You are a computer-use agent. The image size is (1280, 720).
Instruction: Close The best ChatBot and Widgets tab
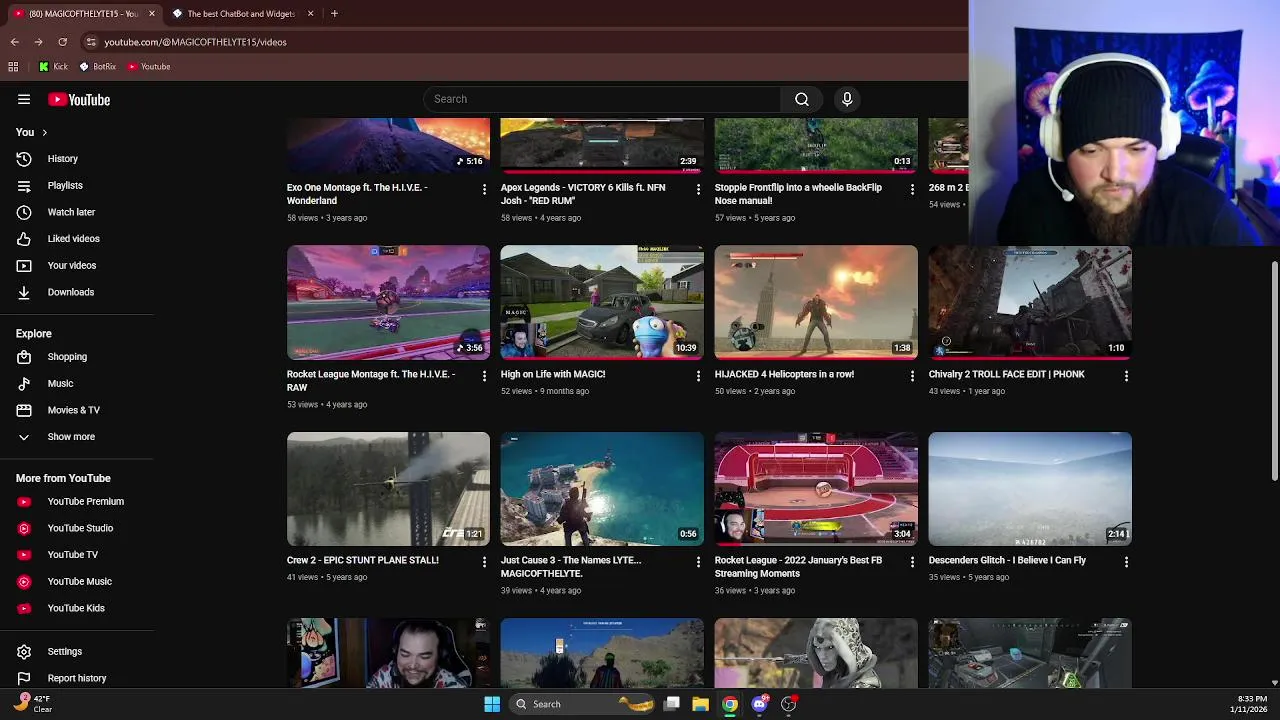pos(310,14)
